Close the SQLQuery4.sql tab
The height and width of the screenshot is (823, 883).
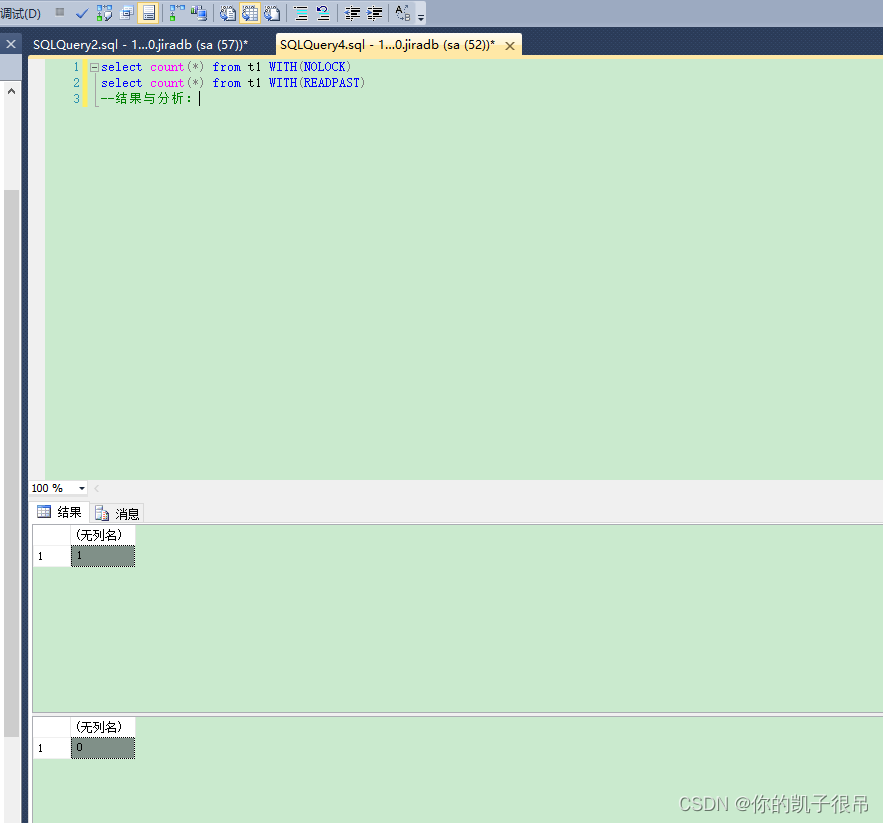click(510, 45)
